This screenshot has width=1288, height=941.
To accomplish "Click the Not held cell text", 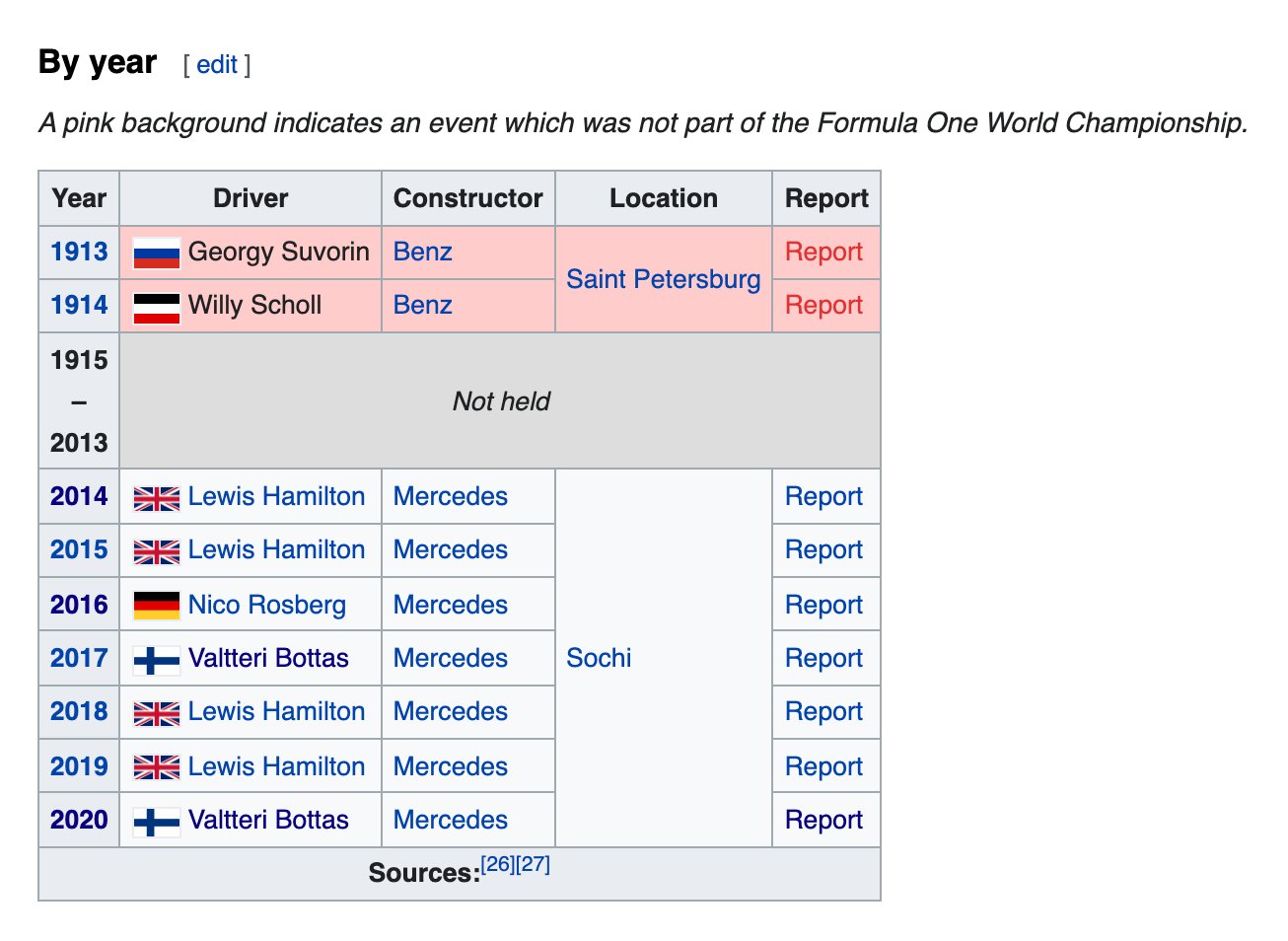I will click(501, 401).
